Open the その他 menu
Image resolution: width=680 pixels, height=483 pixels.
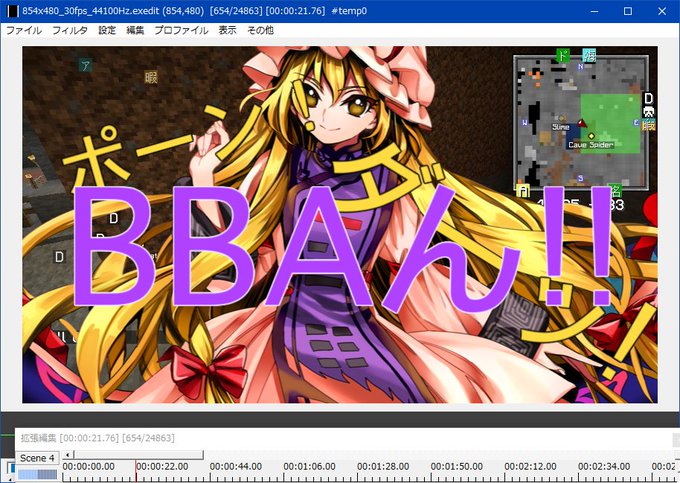point(260,30)
